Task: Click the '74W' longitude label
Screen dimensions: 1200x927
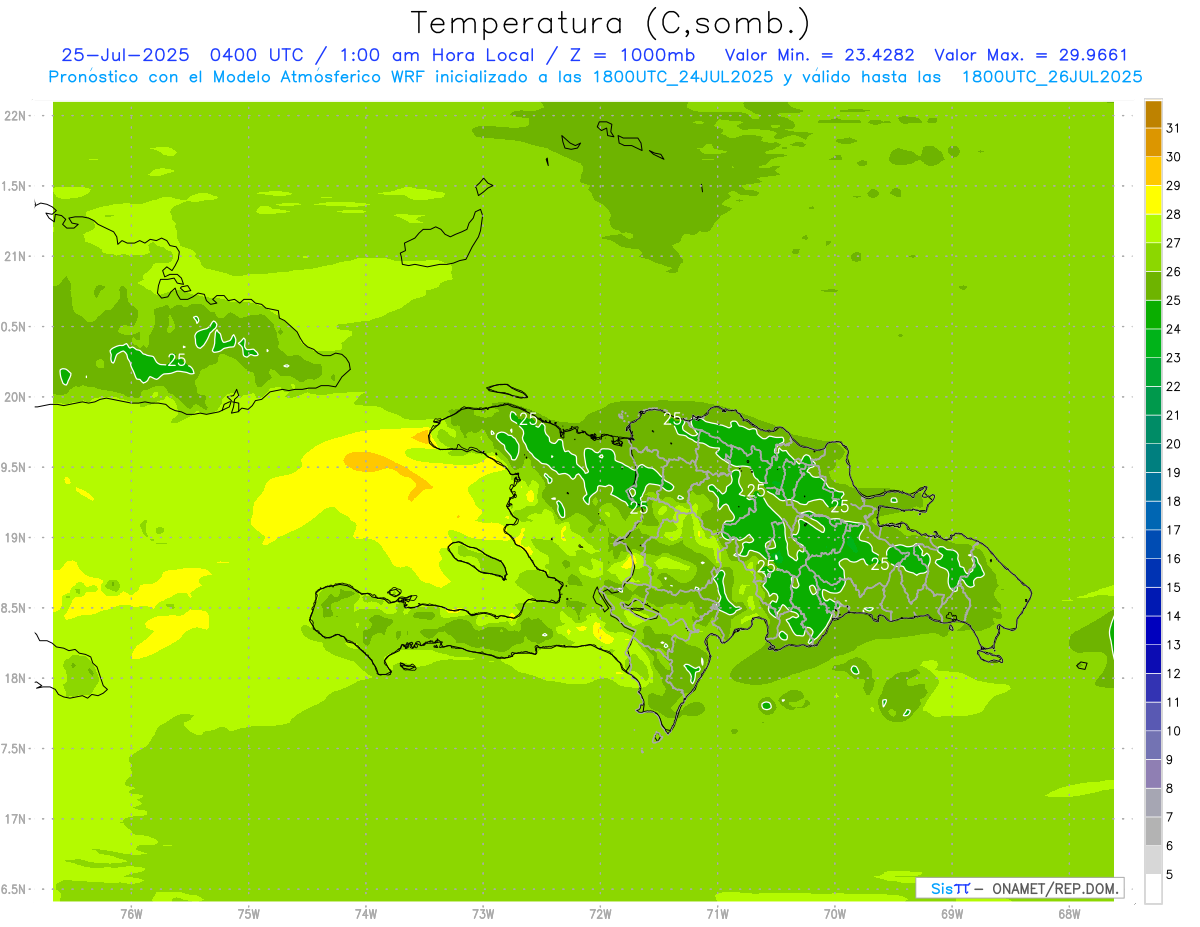Action: 366,913
